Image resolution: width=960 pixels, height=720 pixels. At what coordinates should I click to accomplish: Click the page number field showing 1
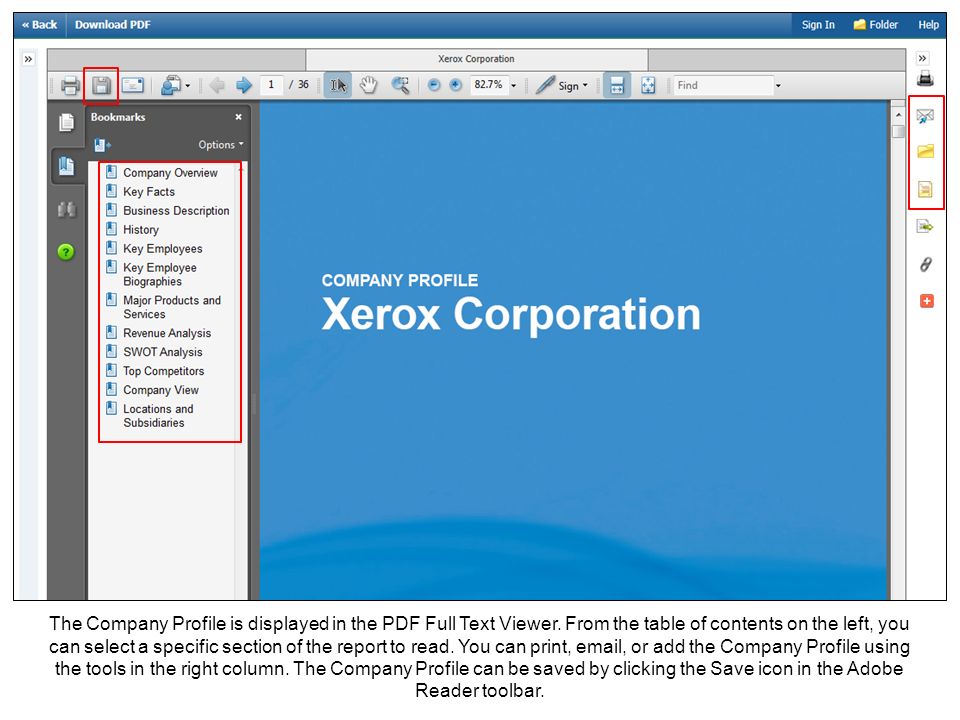coord(271,84)
